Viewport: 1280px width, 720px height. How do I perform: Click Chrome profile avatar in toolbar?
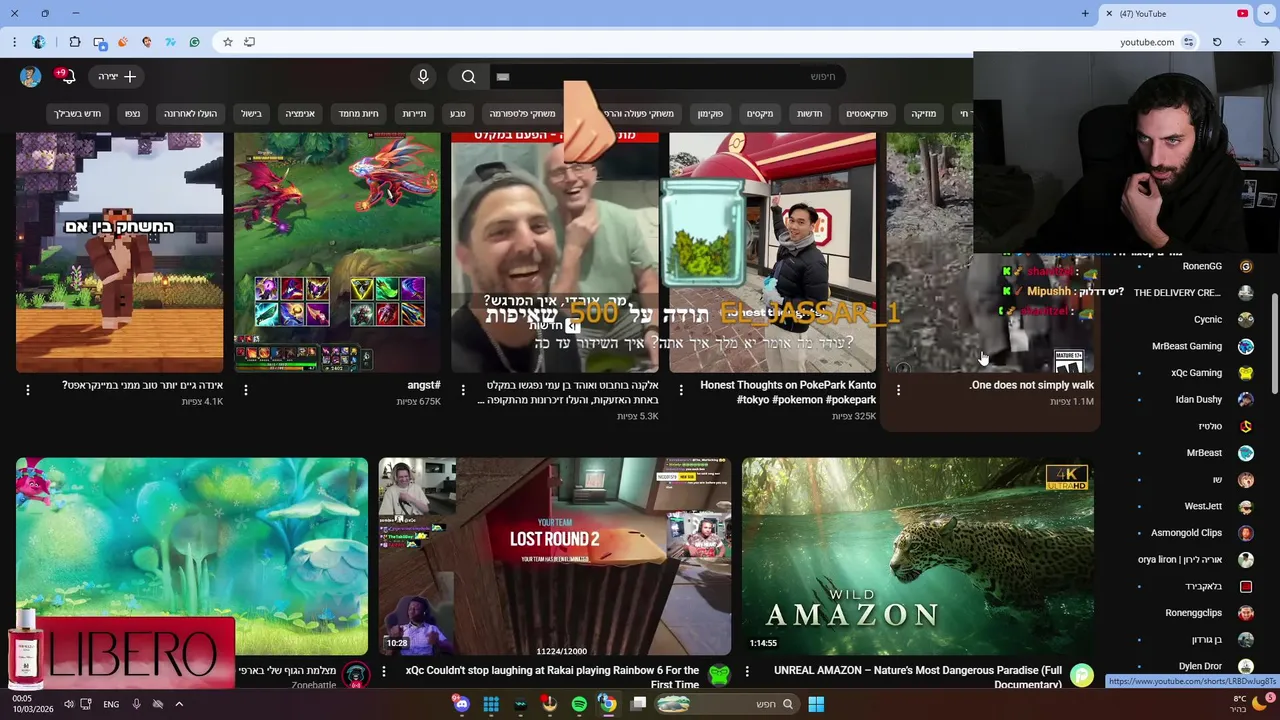point(39,42)
